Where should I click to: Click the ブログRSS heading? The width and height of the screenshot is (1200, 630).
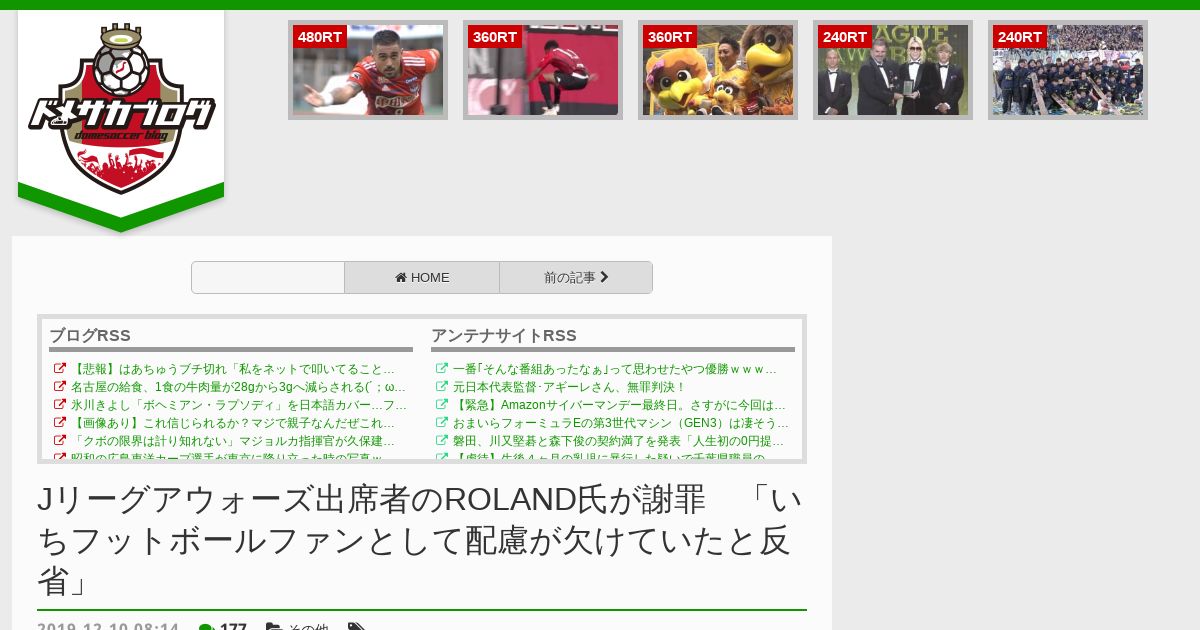click(90, 336)
